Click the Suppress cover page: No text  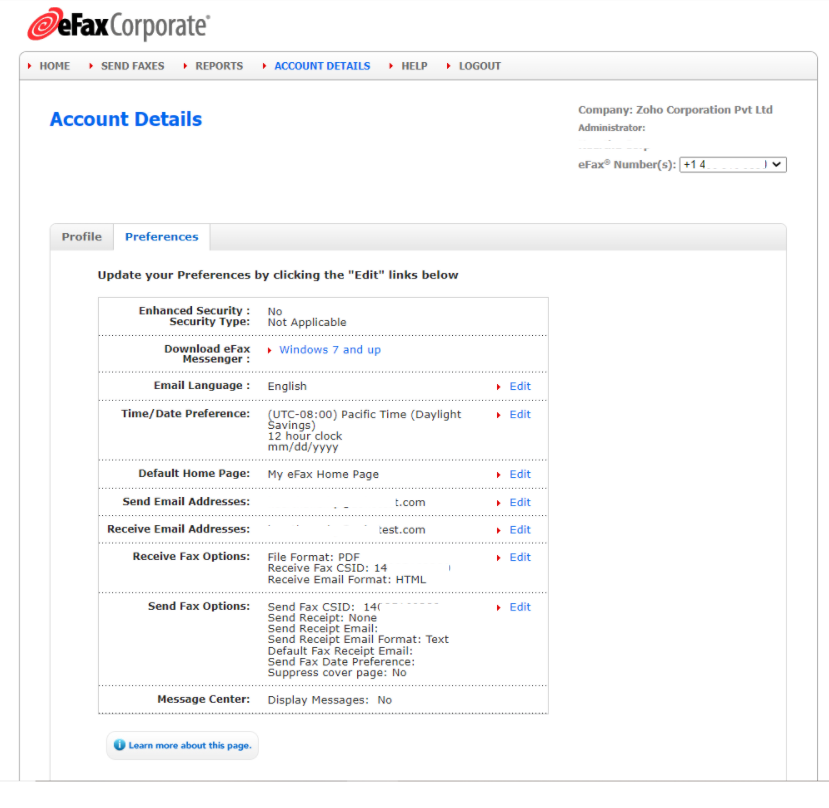tap(337, 672)
